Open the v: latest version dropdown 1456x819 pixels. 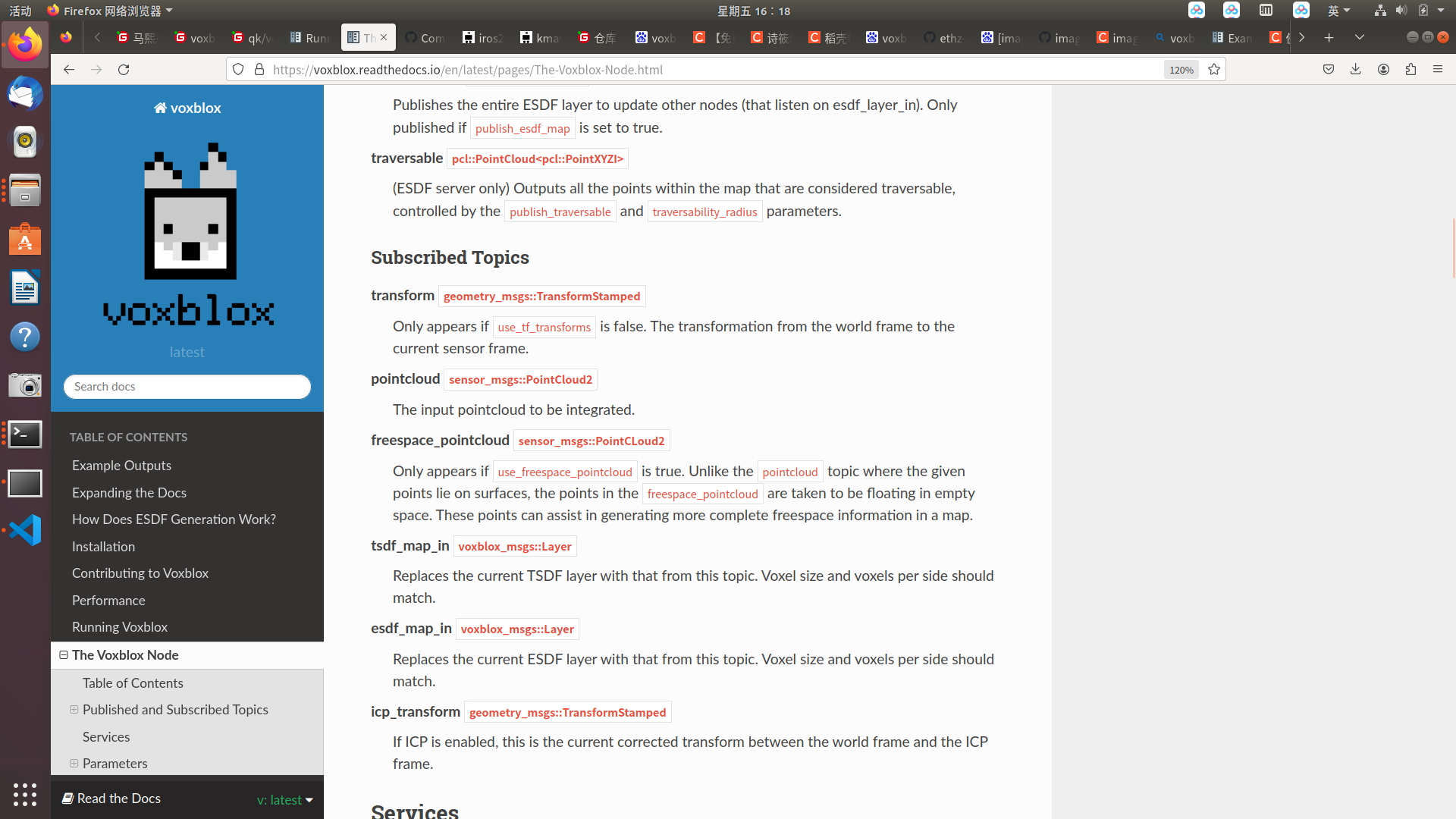[285, 800]
